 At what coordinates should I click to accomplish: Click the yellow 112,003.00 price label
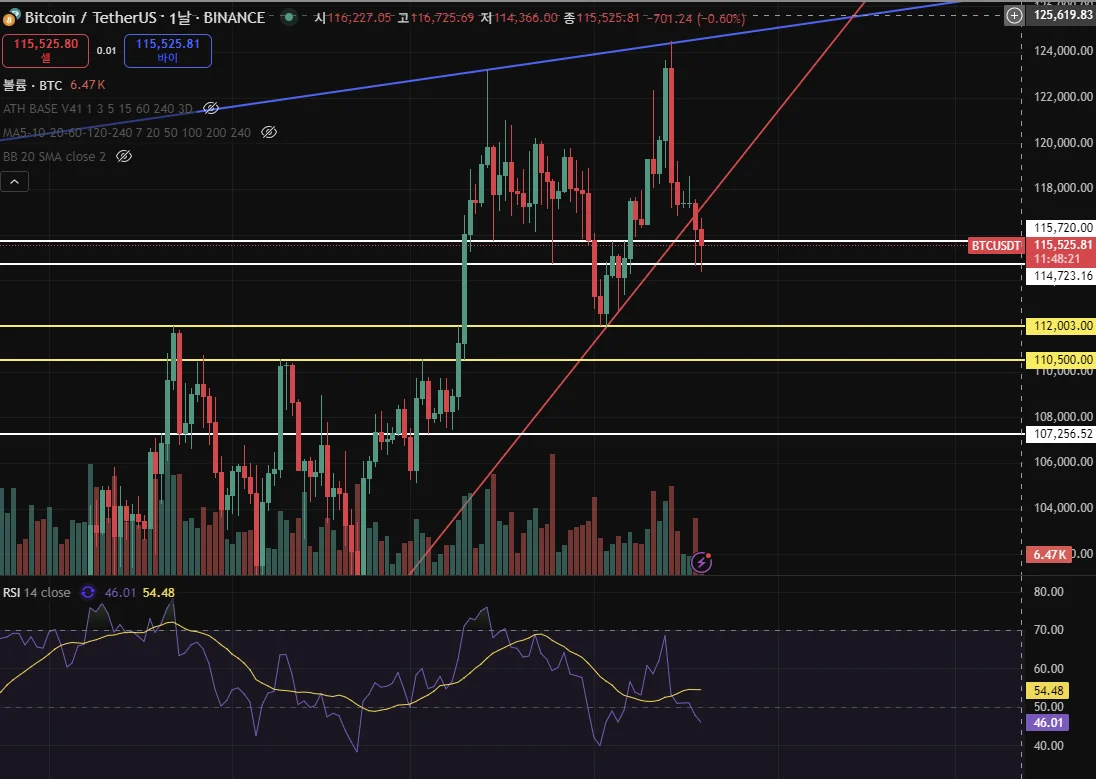point(1060,326)
